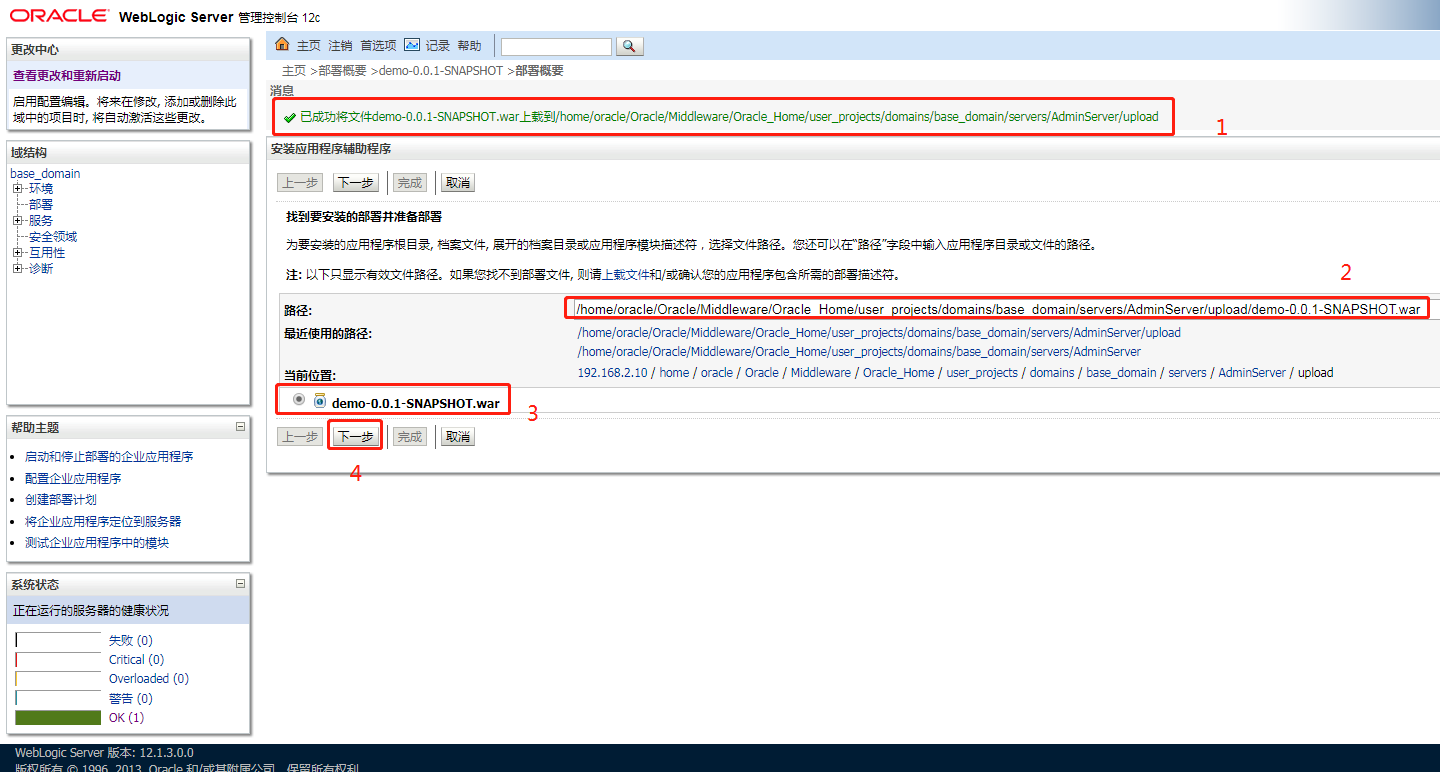Click domains in the current location path

pyautogui.click(x=1052, y=373)
